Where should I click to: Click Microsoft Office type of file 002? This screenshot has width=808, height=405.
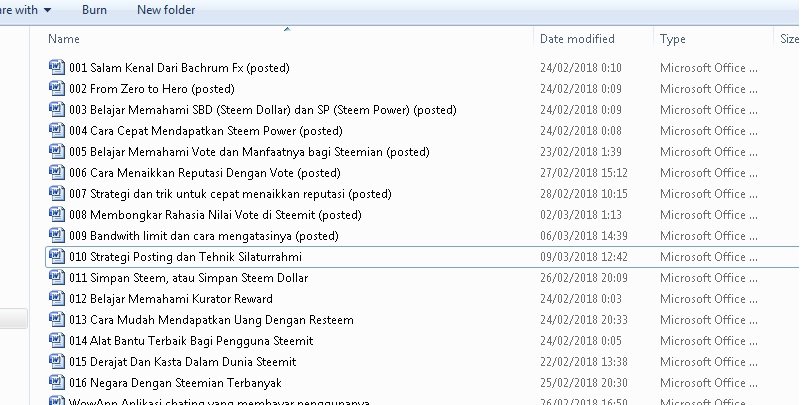click(x=709, y=89)
